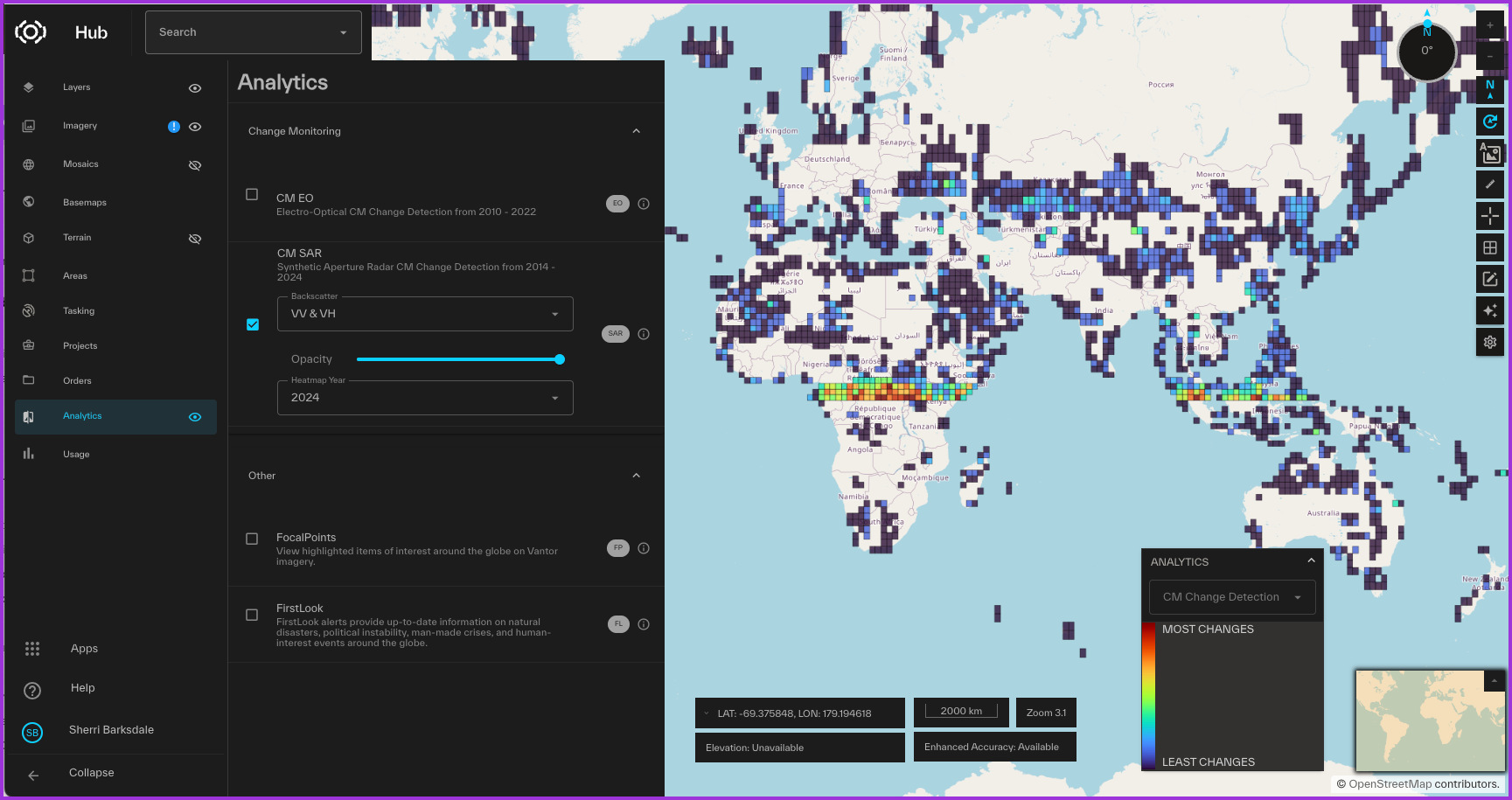Click the measure ruler tool

1489,184
